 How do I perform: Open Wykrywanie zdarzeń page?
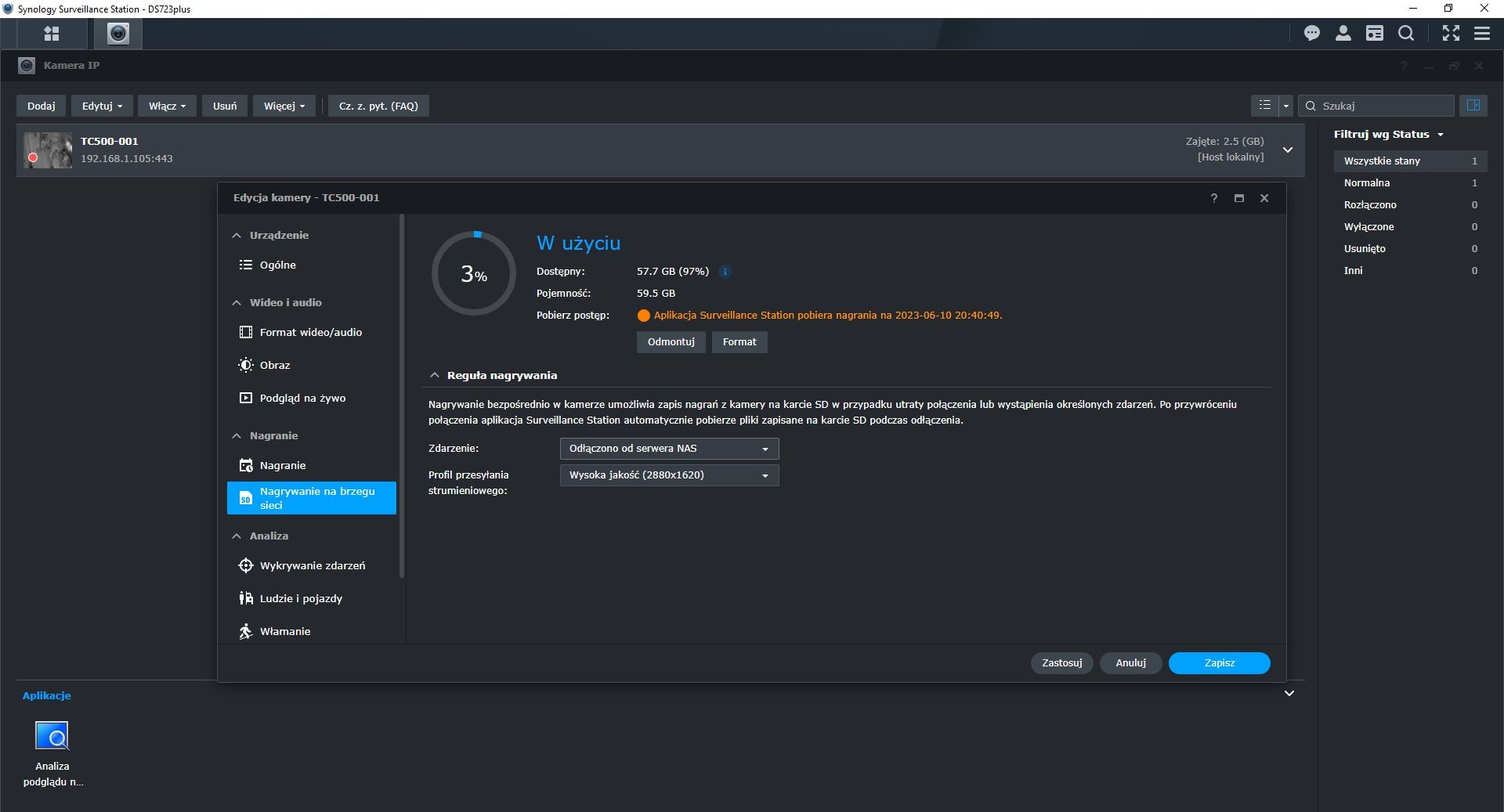(x=312, y=565)
